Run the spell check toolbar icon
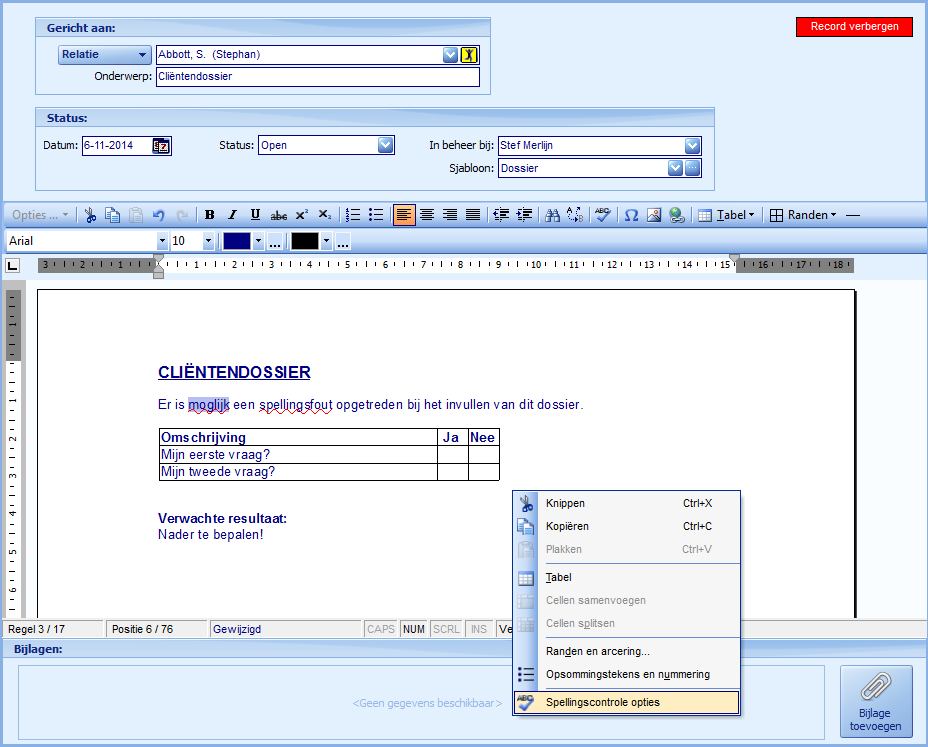Viewport: 928px width, 747px height. [602, 215]
